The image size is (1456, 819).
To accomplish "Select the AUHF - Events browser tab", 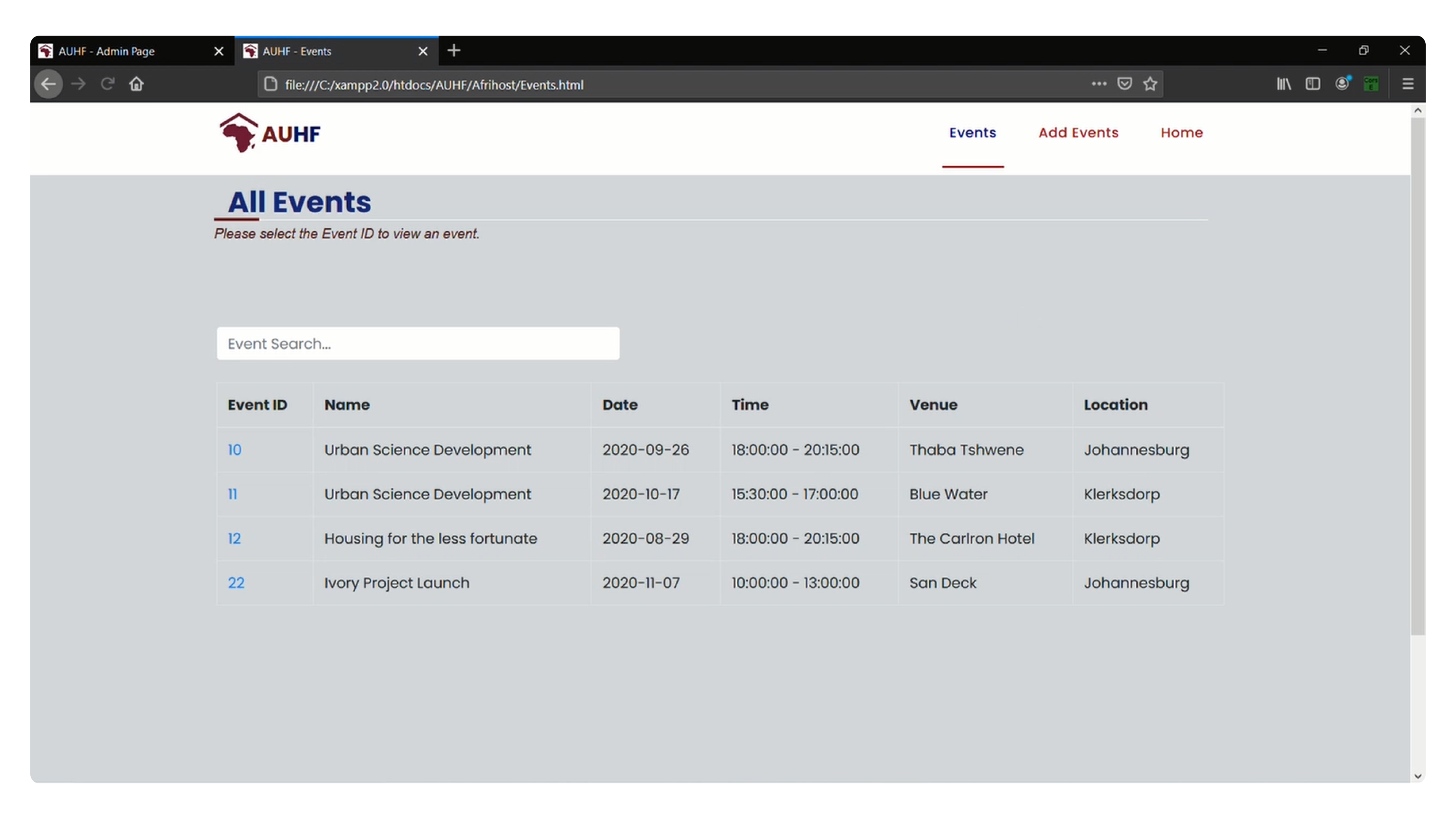I will click(336, 52).
